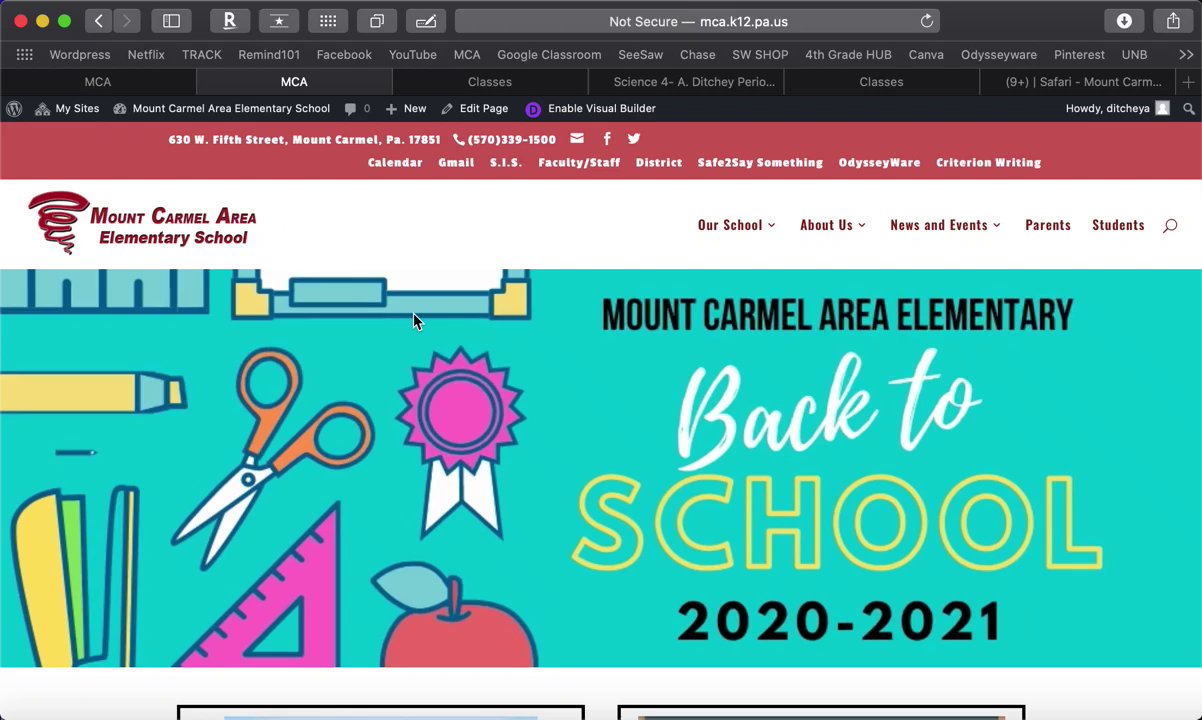Open the Gmail link in header
The image size is (1202, 720).
click(456, 162)
